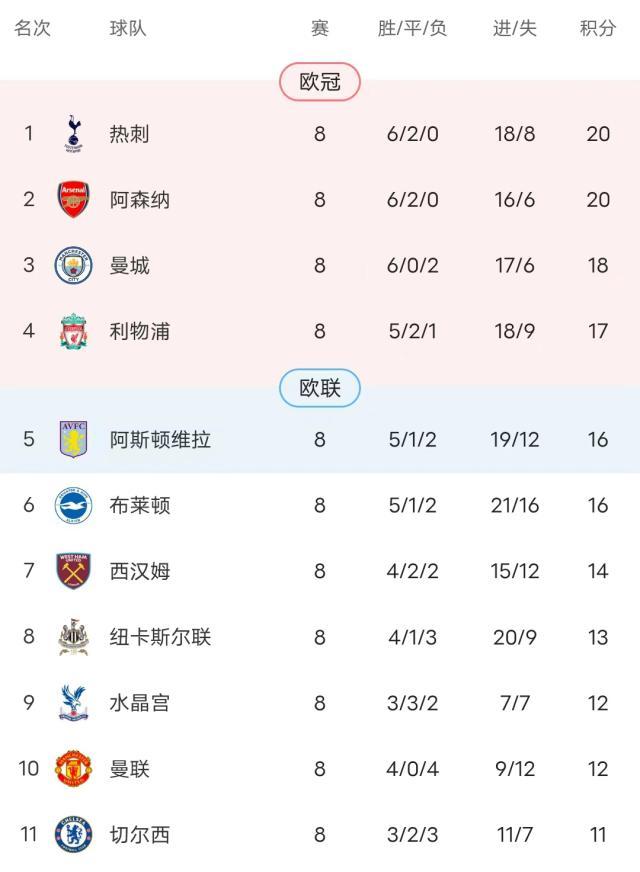
Task: Click the Aston Villa club crest
Action: click(73, 440)
